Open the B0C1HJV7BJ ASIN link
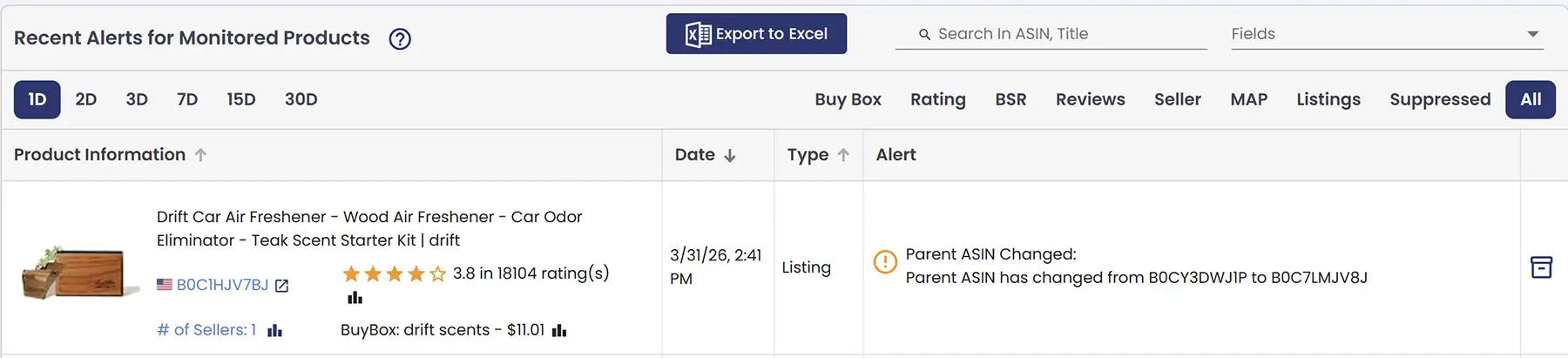 coord(222,285)
